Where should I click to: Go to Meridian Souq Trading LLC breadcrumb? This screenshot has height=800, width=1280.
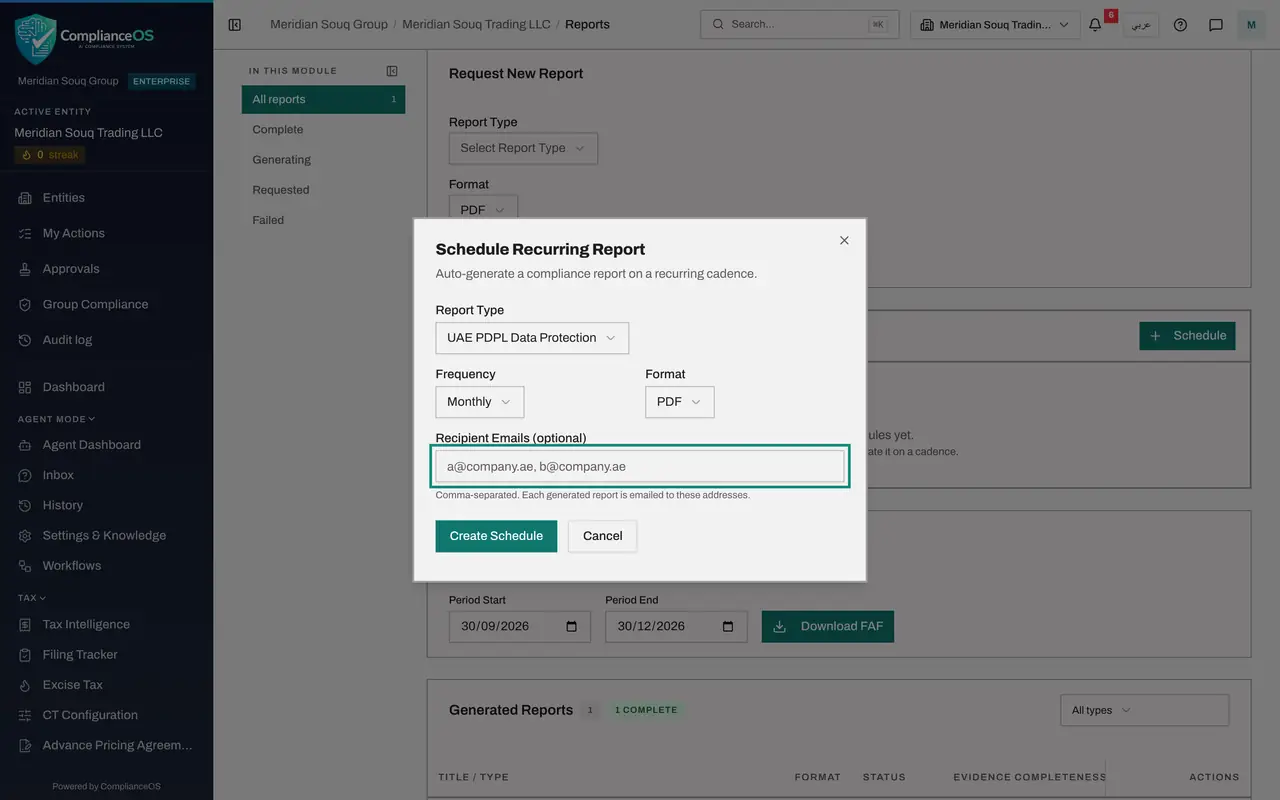click(x=476, y=24)
